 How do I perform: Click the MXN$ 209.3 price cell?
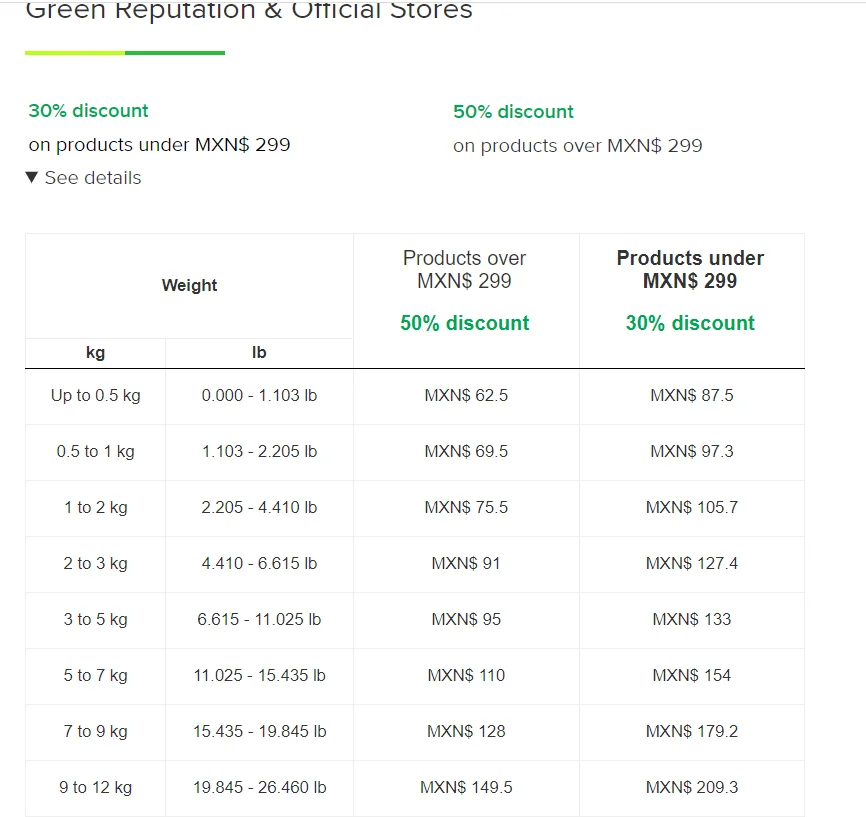(692, 787)
